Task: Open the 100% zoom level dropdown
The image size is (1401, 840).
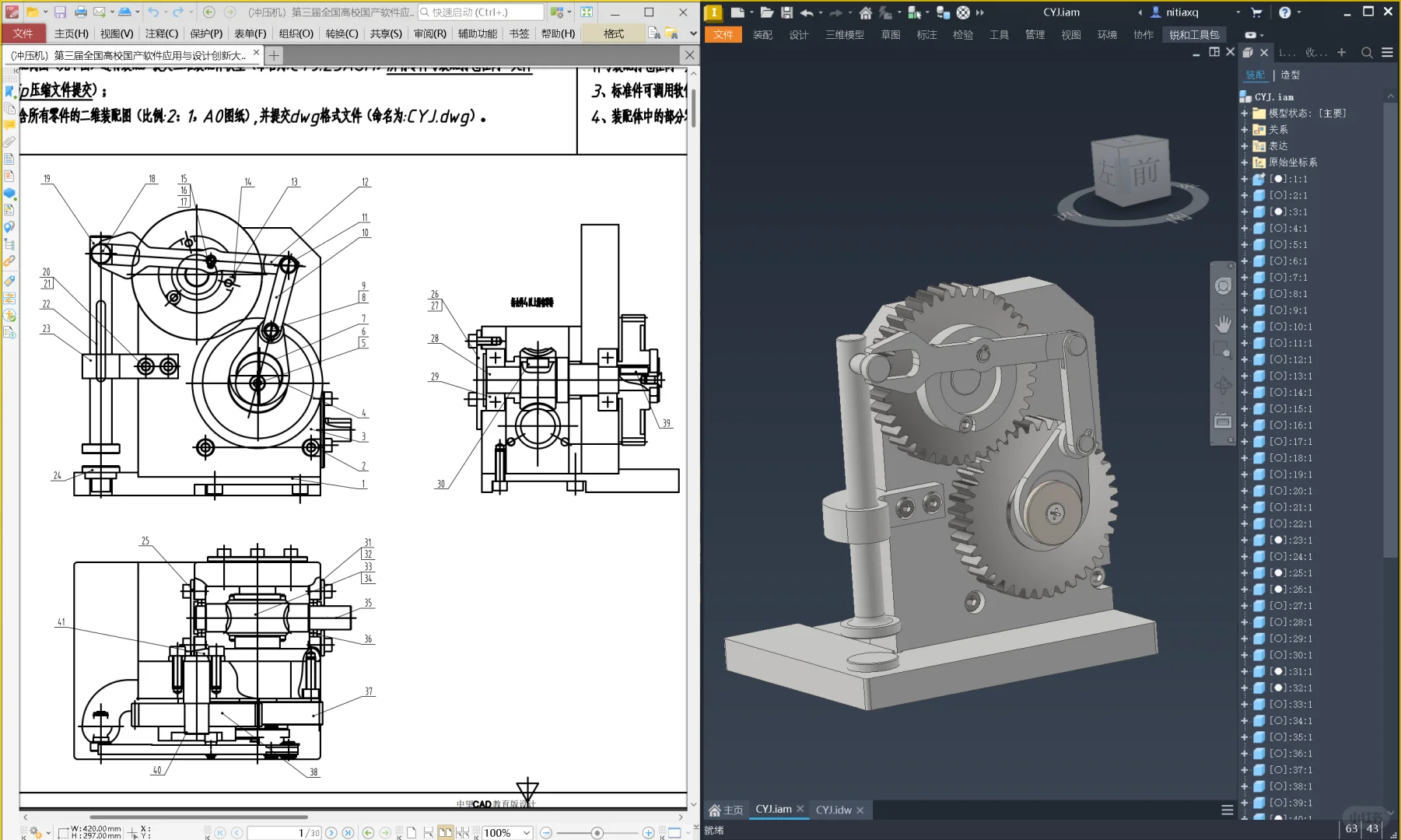Action: click(x=527, y=833)
